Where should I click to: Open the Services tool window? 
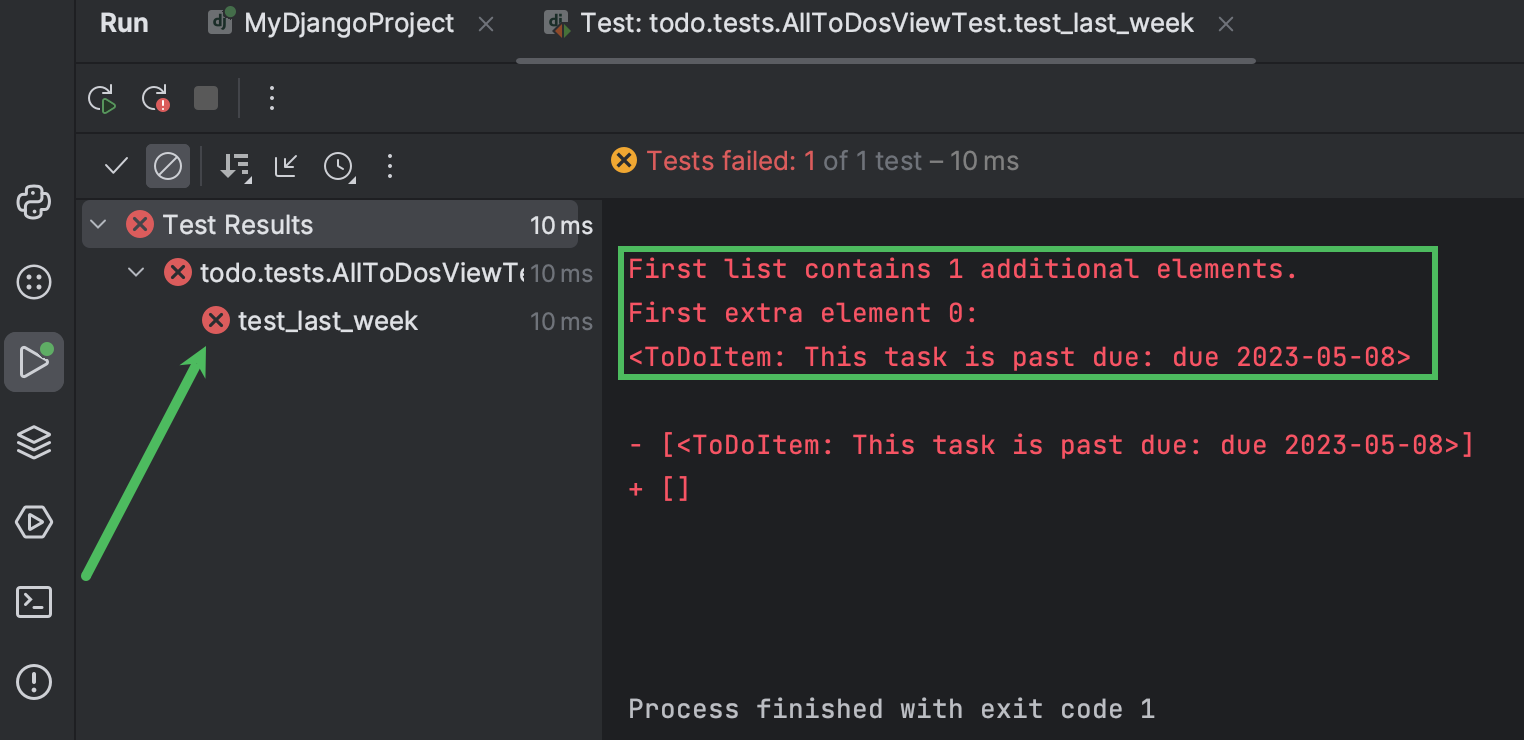[34, 521]
